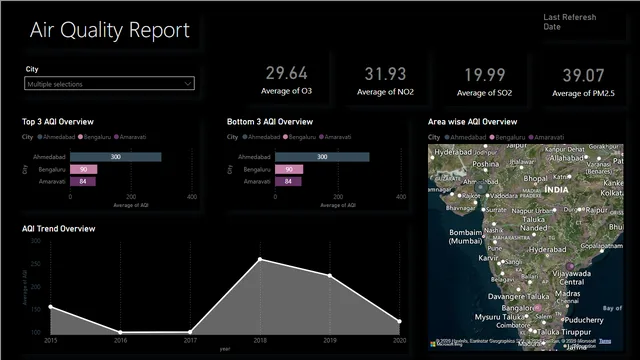This screenshot has width=640, height=360.
Task: Select the 29.64 Average of O3 card
Action: coord(287,80)
